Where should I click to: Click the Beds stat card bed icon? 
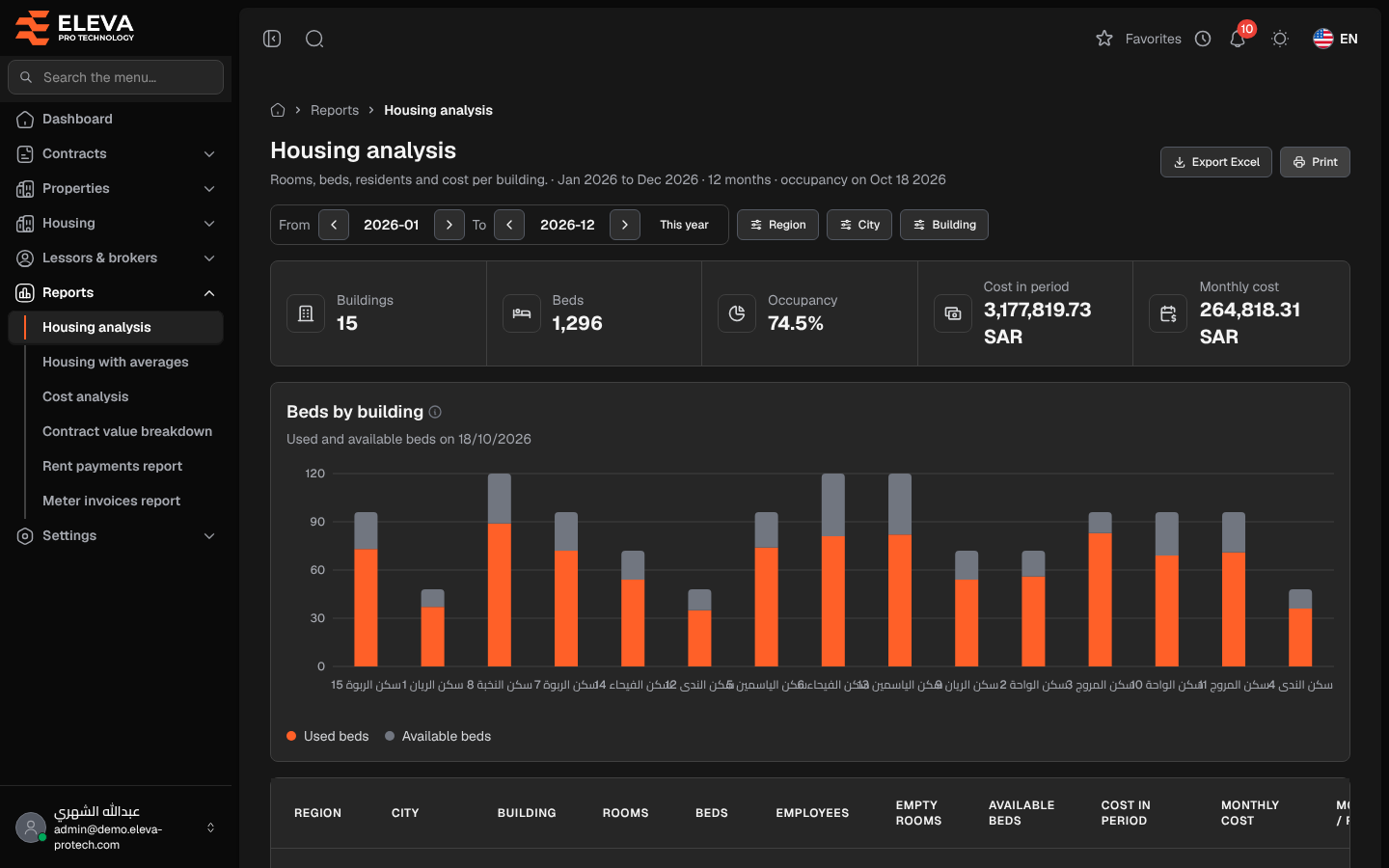click(x=522, y=313)
